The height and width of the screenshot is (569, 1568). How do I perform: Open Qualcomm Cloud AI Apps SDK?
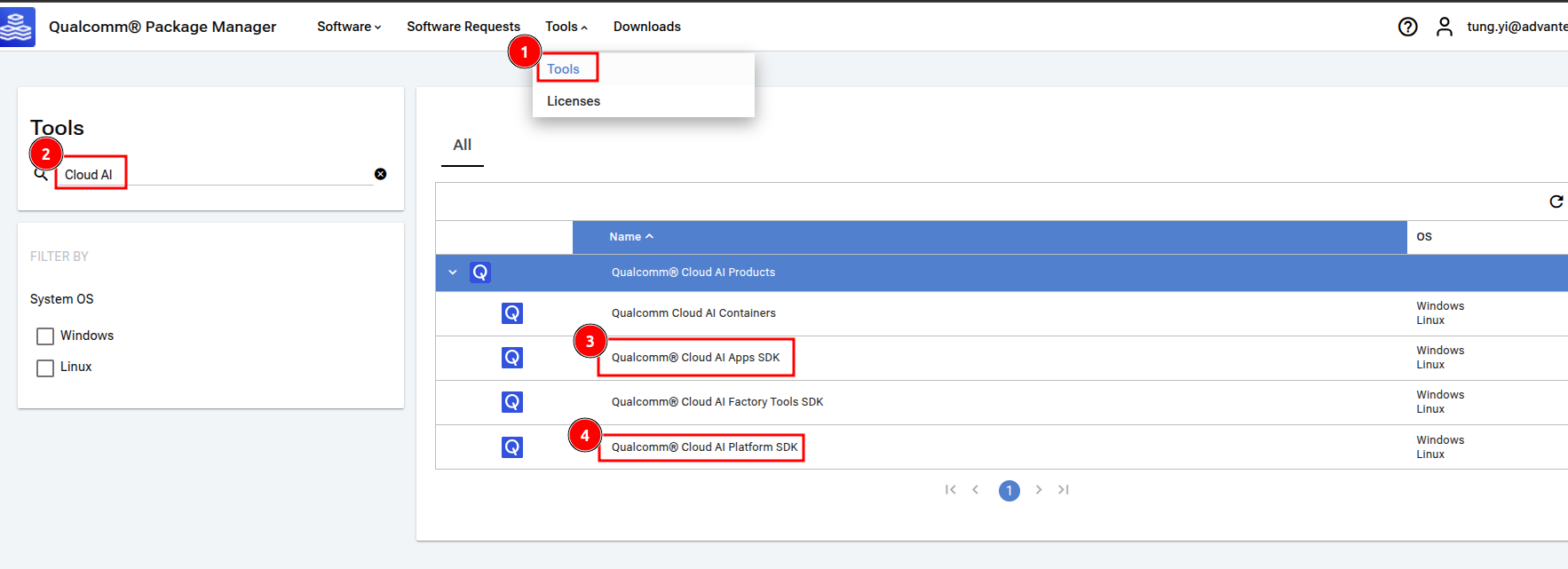point(695,358)
